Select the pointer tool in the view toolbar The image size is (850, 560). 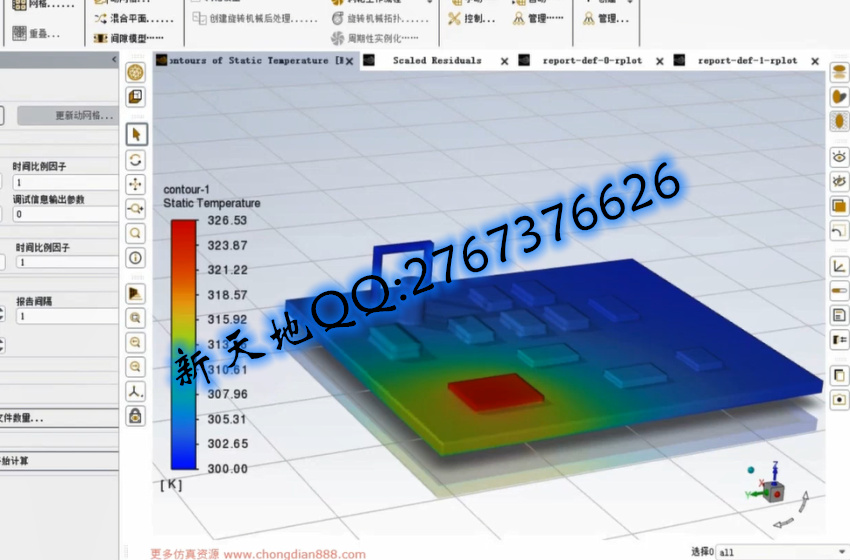(x=136, y=134)
